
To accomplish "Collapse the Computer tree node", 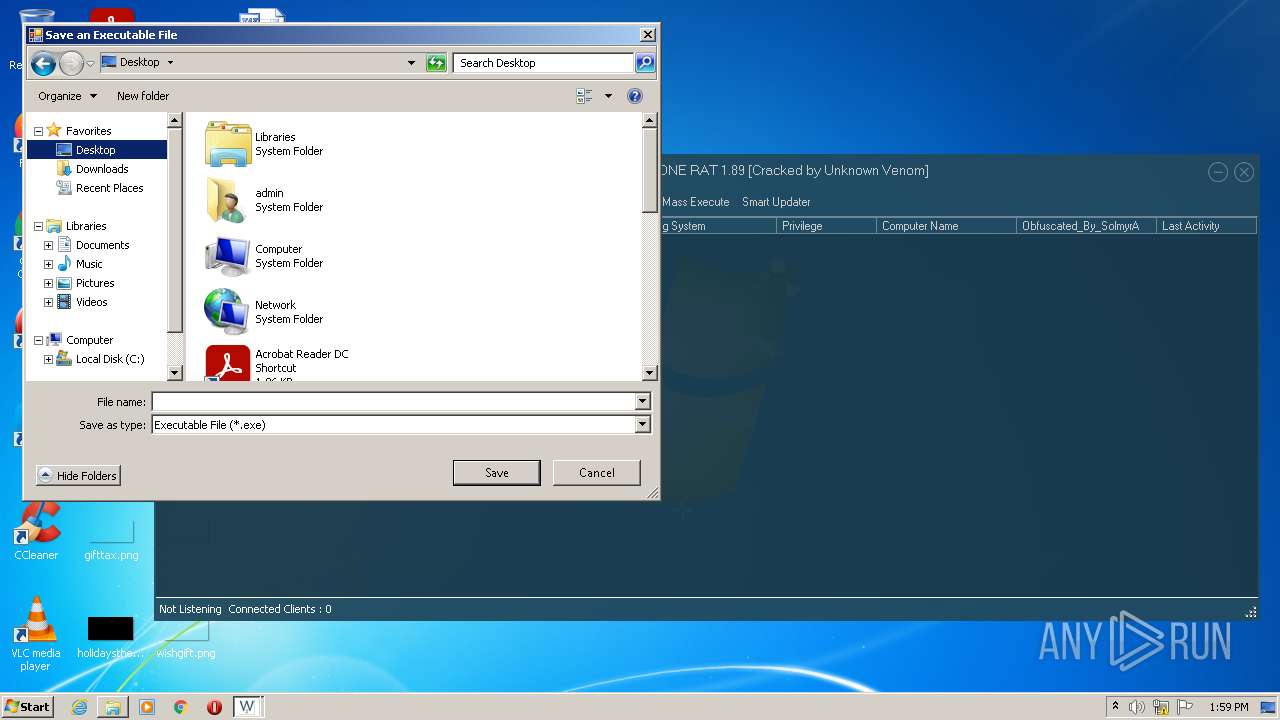I will coord(38,340).
